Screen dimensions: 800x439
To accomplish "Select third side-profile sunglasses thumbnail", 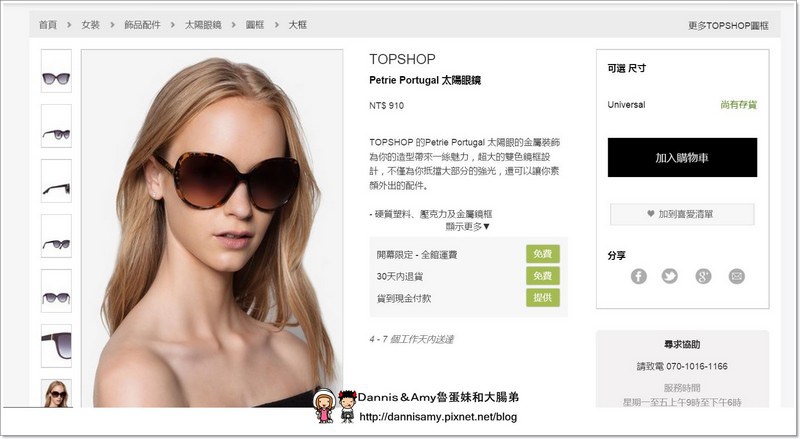I will [56, 181].
